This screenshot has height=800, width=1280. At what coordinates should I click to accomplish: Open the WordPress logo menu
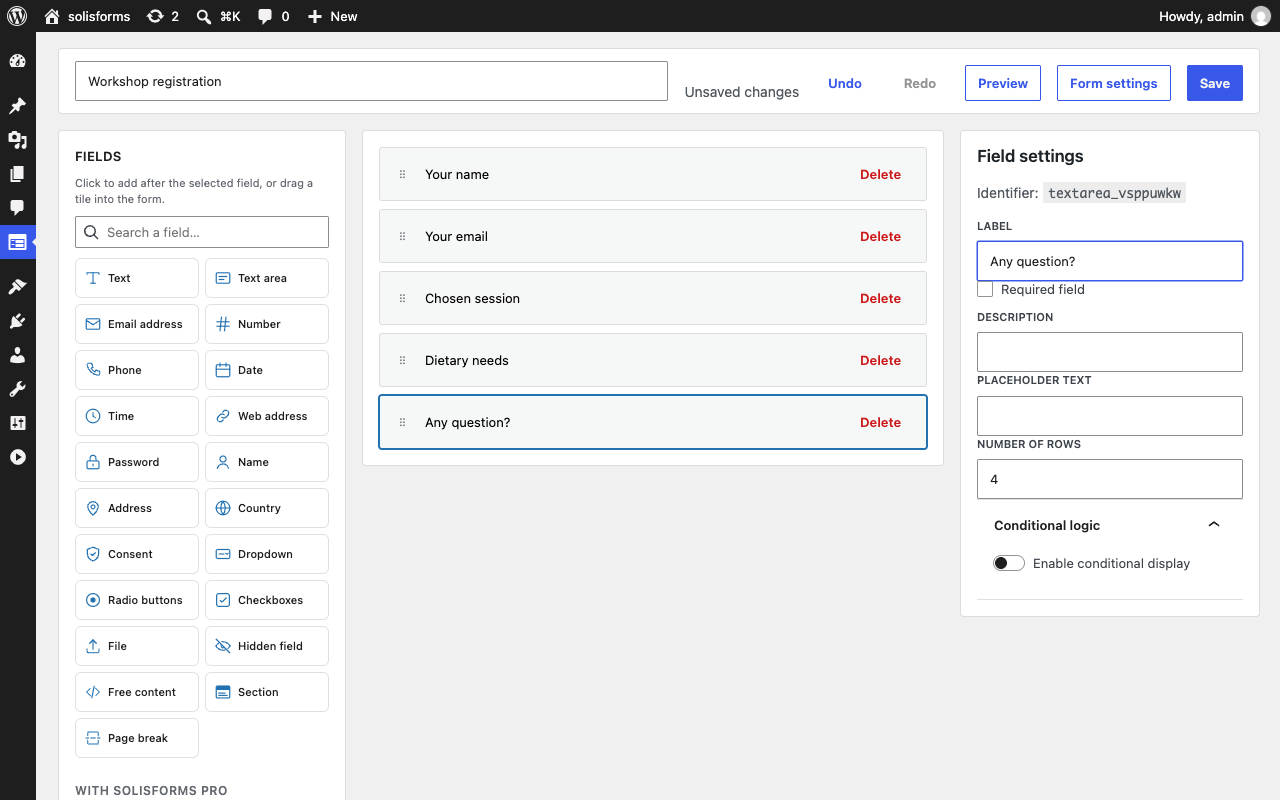18,16
